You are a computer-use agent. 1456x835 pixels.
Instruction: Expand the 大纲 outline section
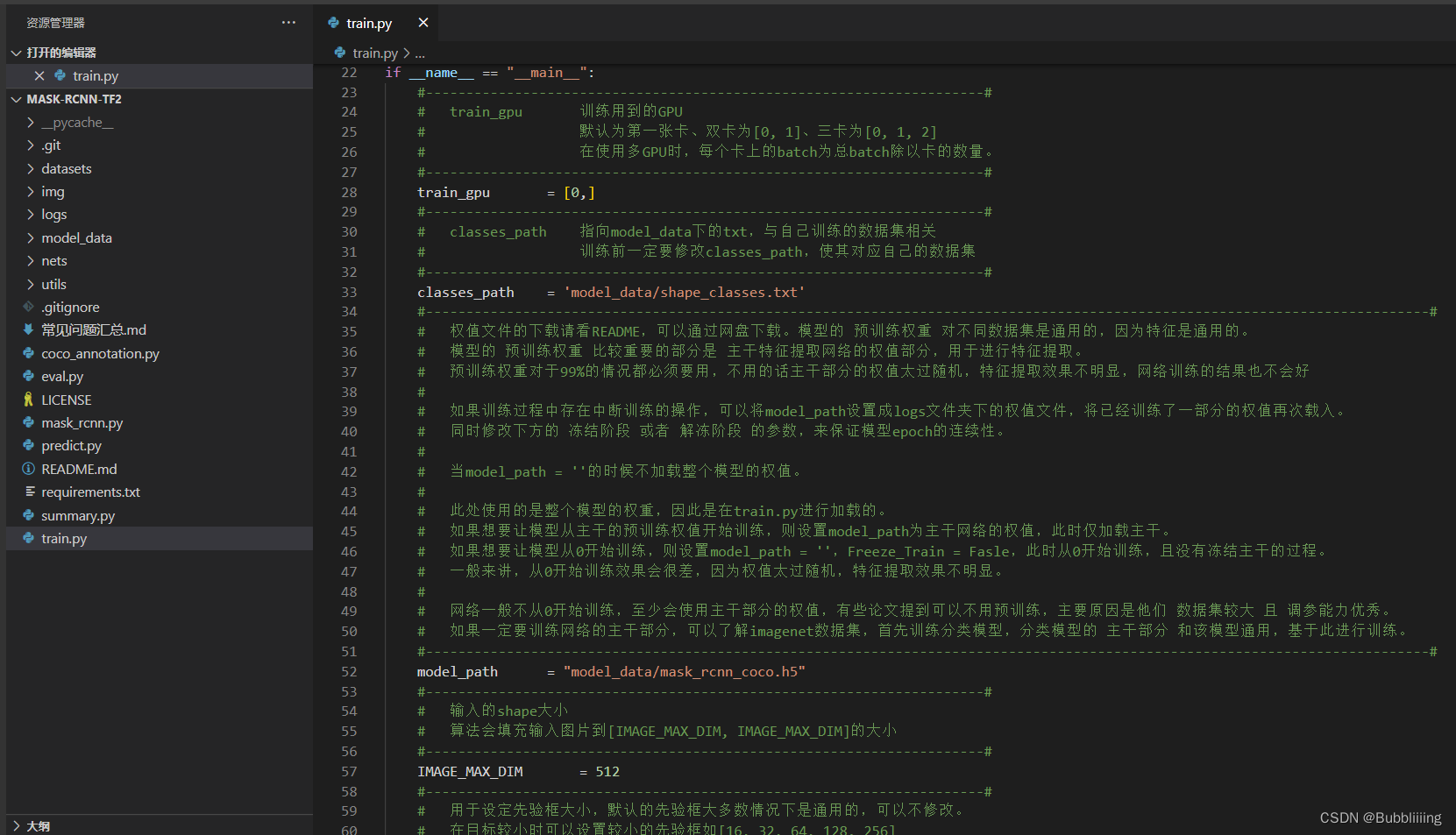click(x=16, y=826)
